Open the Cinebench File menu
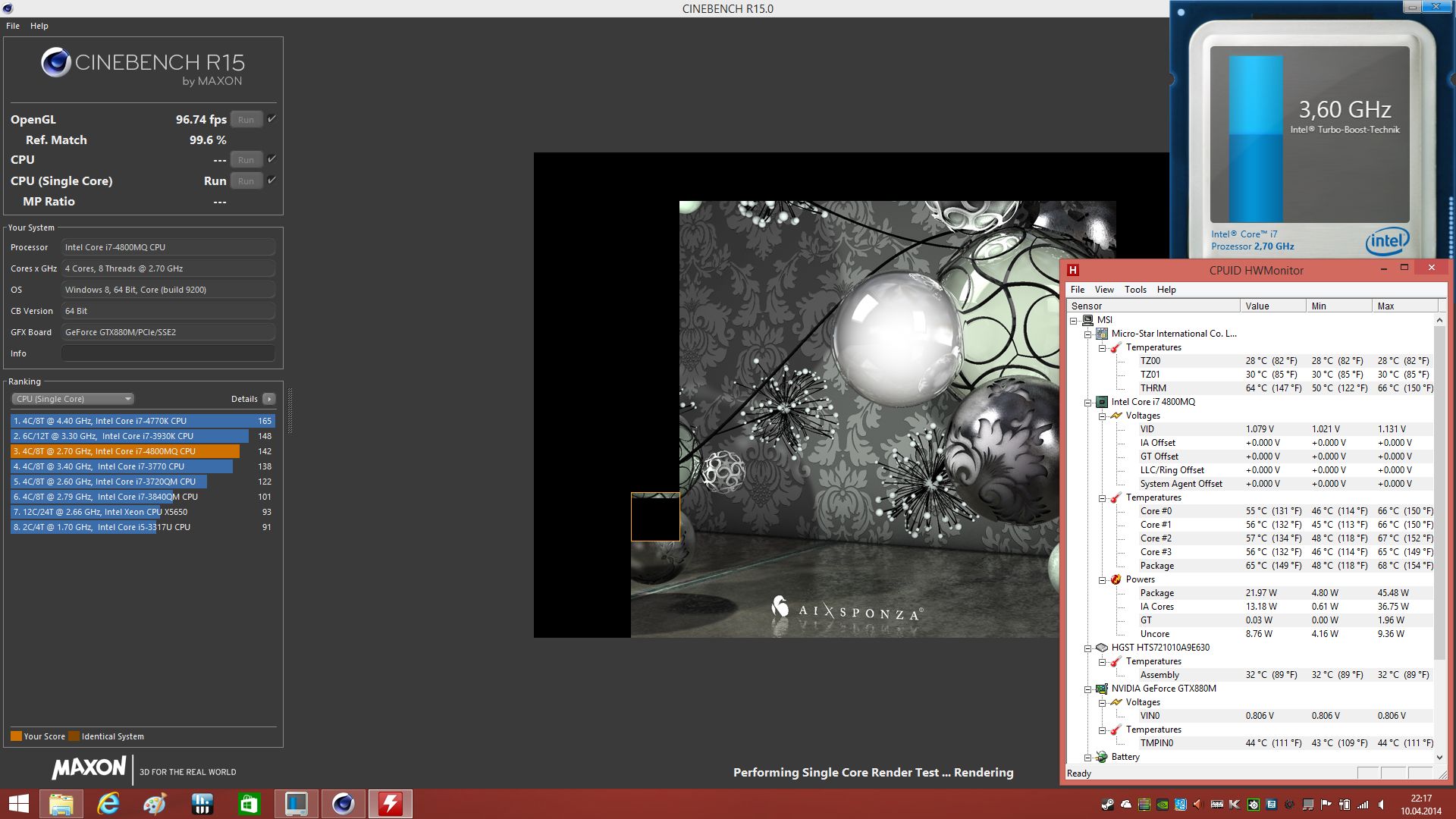 coord(13,26)
